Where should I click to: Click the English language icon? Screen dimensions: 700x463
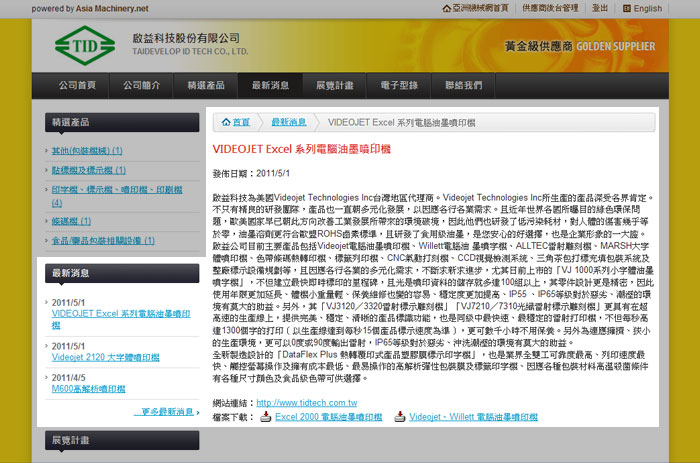(627, 8)
